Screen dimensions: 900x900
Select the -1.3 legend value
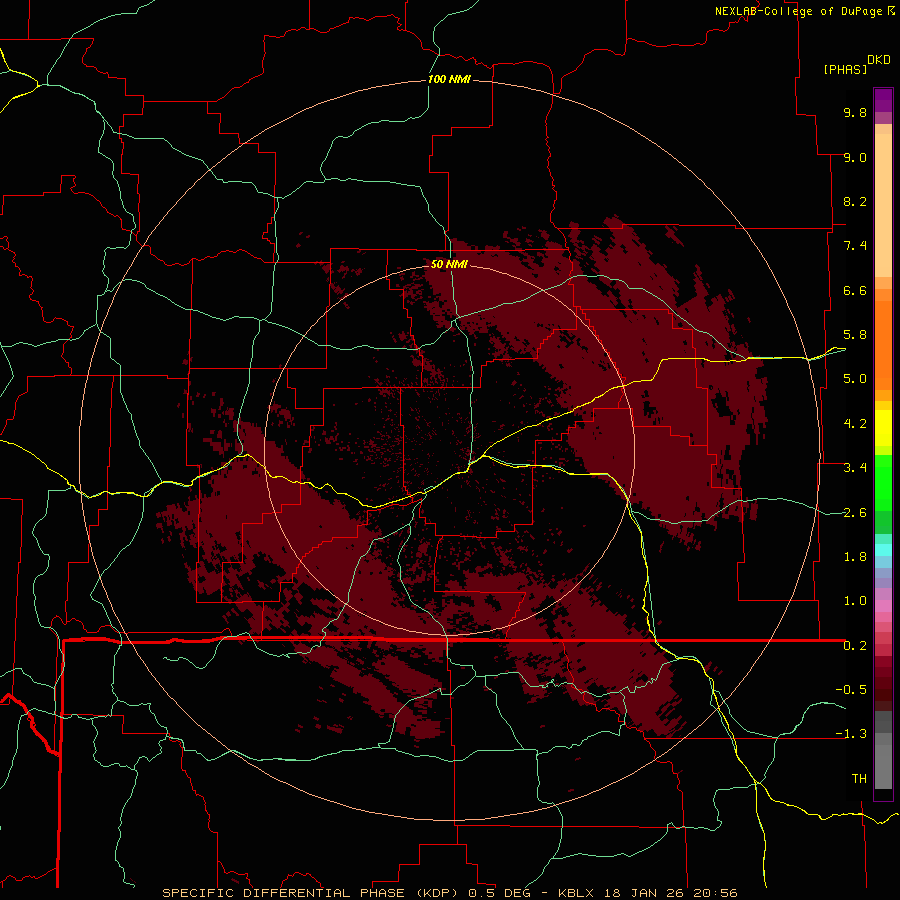pyautogui.click(x=851, y=734)
